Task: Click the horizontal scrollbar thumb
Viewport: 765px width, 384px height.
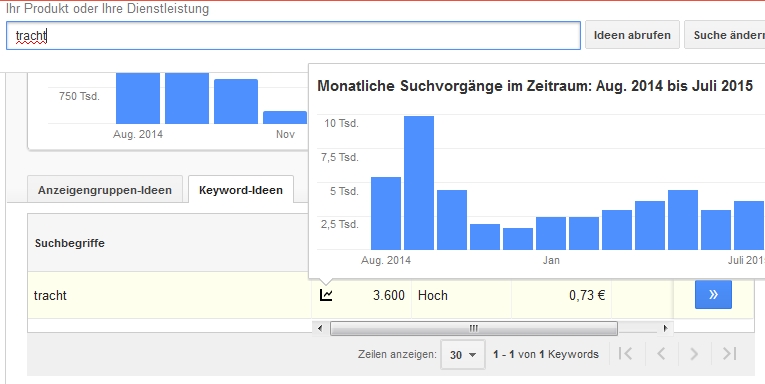Action: click(x=474, y=328)
